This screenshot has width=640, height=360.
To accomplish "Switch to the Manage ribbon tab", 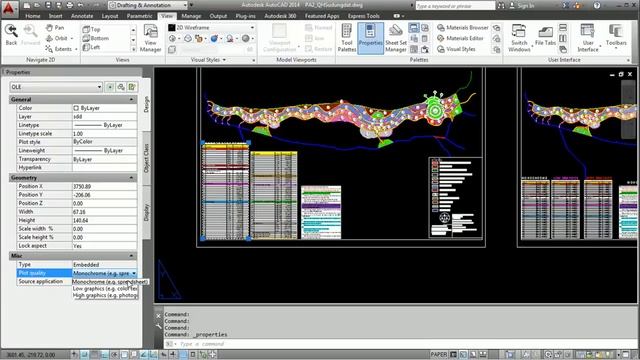I will (x=191, y=16).
